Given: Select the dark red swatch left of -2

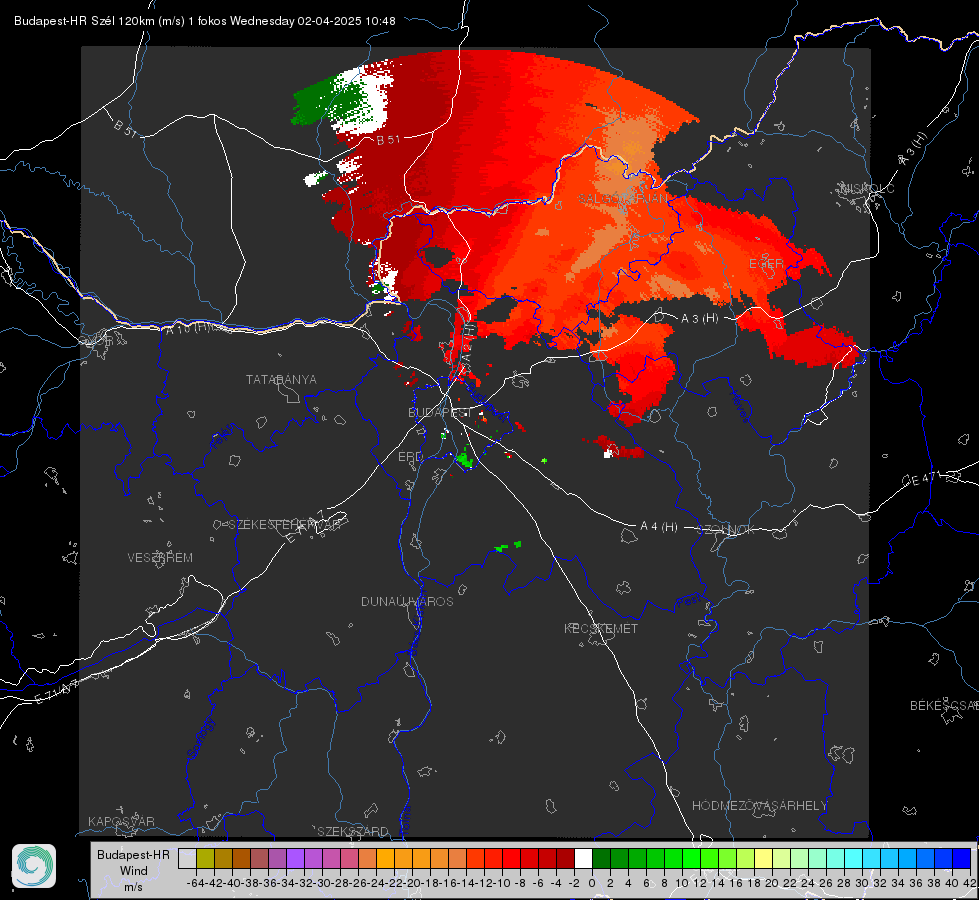Looking at the screenshot, I should pos(565,858).
